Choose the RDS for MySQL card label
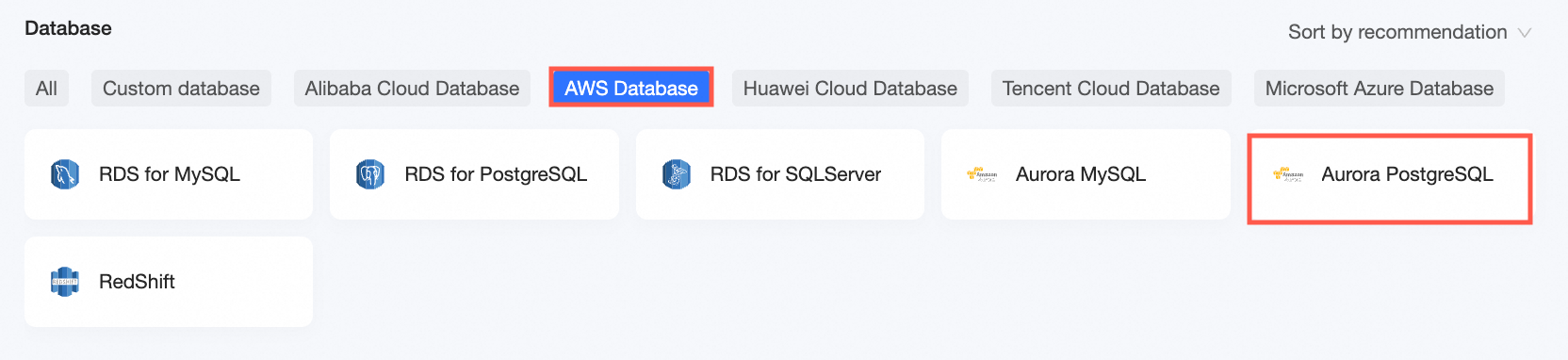Screen dimensions: 1568x360 tap(170, 174)
